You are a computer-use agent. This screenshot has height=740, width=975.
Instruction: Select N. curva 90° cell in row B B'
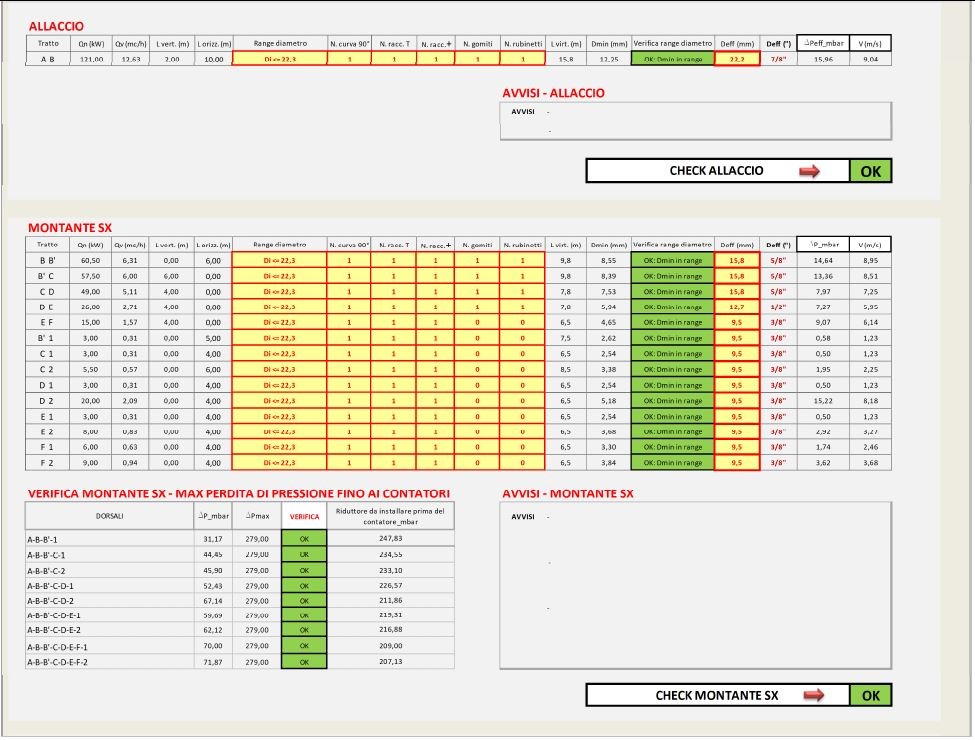tap(349, 260)
